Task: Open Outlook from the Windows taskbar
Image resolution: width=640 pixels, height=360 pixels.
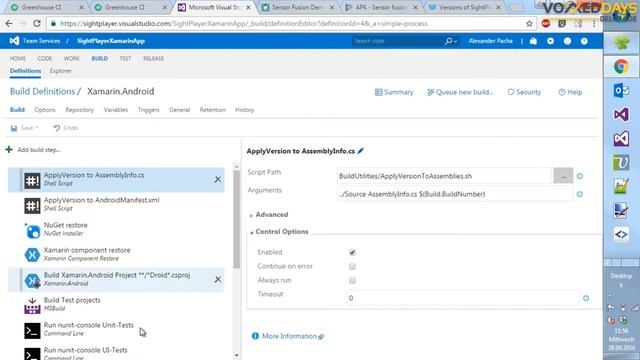Action: tap(621, 90)
